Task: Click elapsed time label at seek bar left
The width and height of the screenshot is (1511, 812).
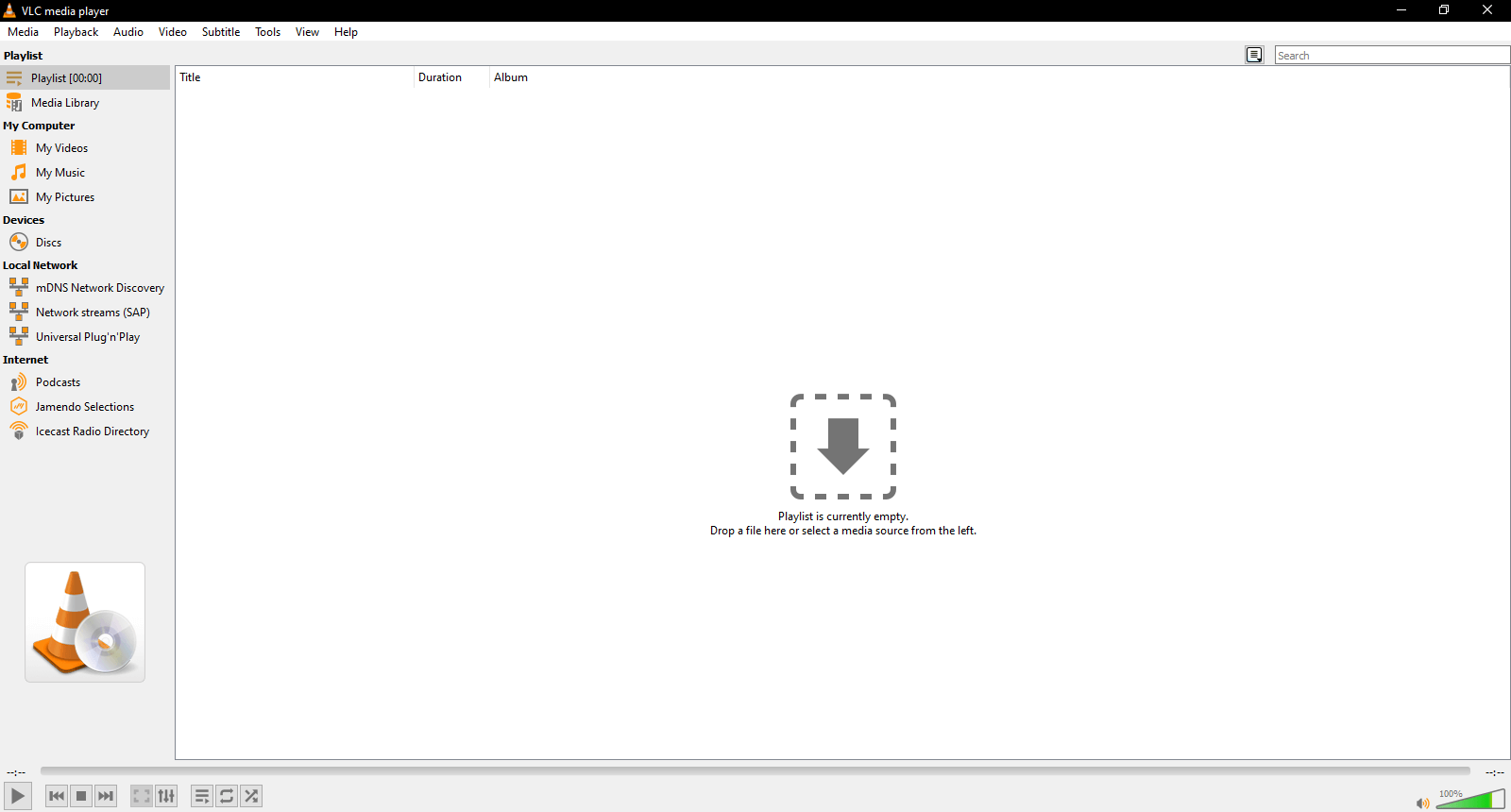Action: 16,772
